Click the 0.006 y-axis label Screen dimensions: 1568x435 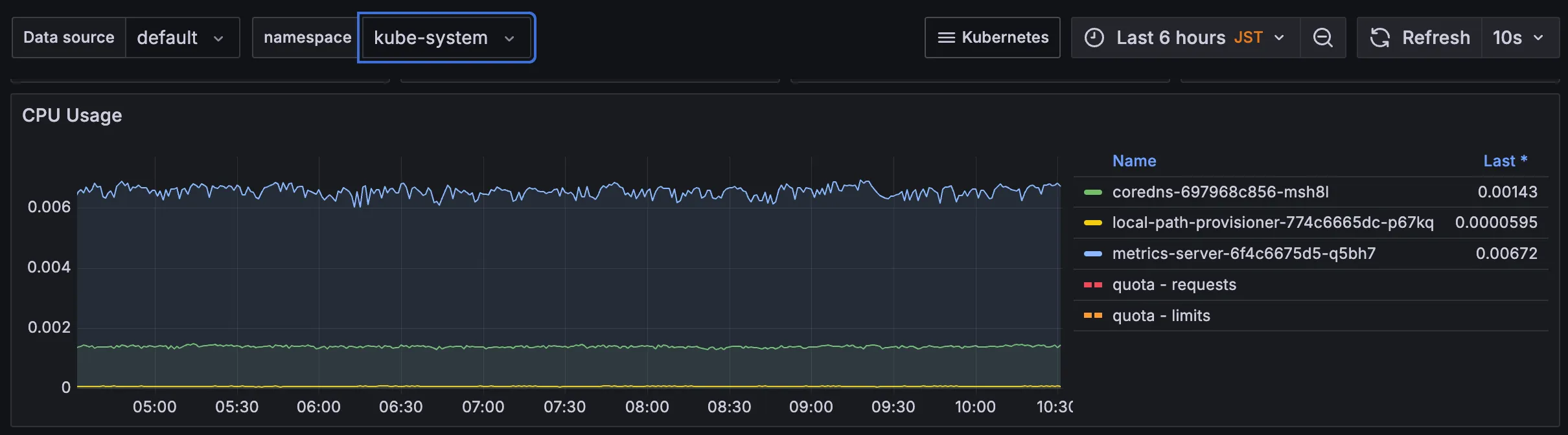pos(49,206)
